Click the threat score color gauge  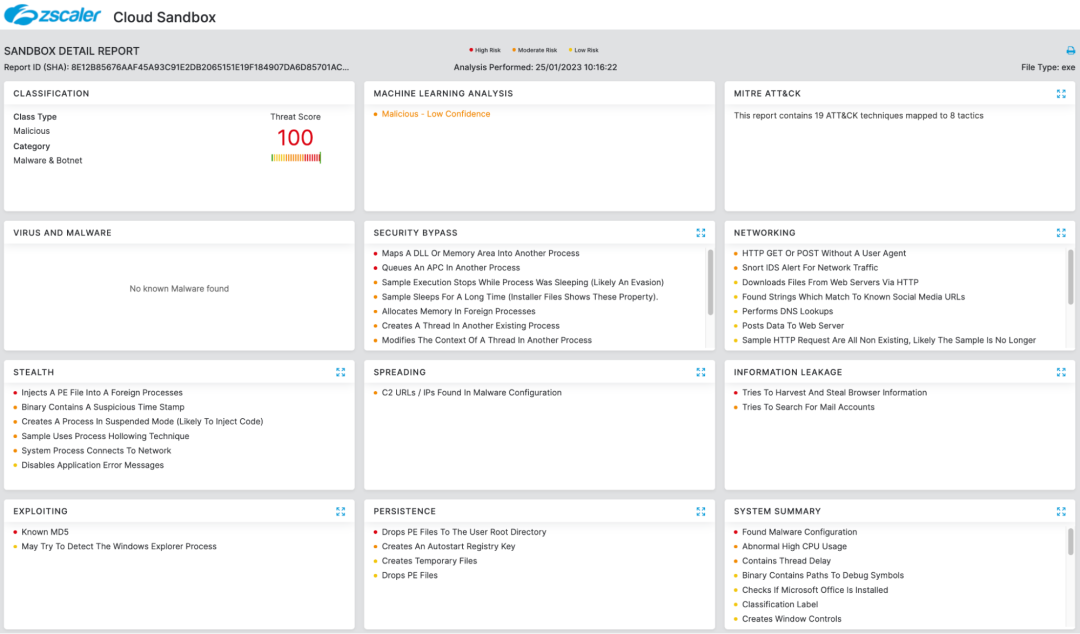[x=295, y=158]
